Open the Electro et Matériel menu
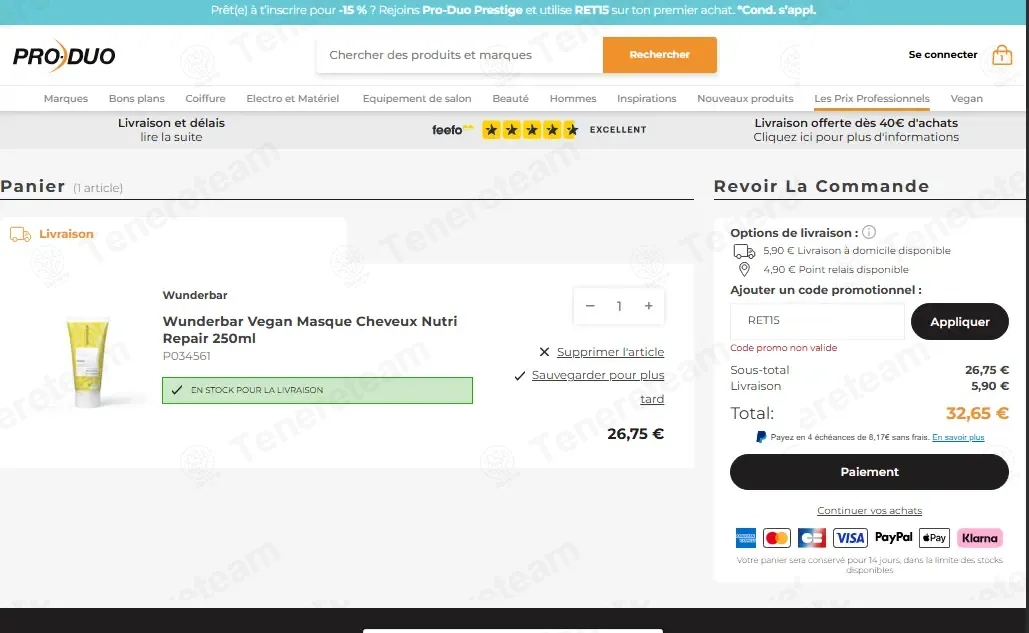Screen dimensions: 1029x633 pos(293,98)
